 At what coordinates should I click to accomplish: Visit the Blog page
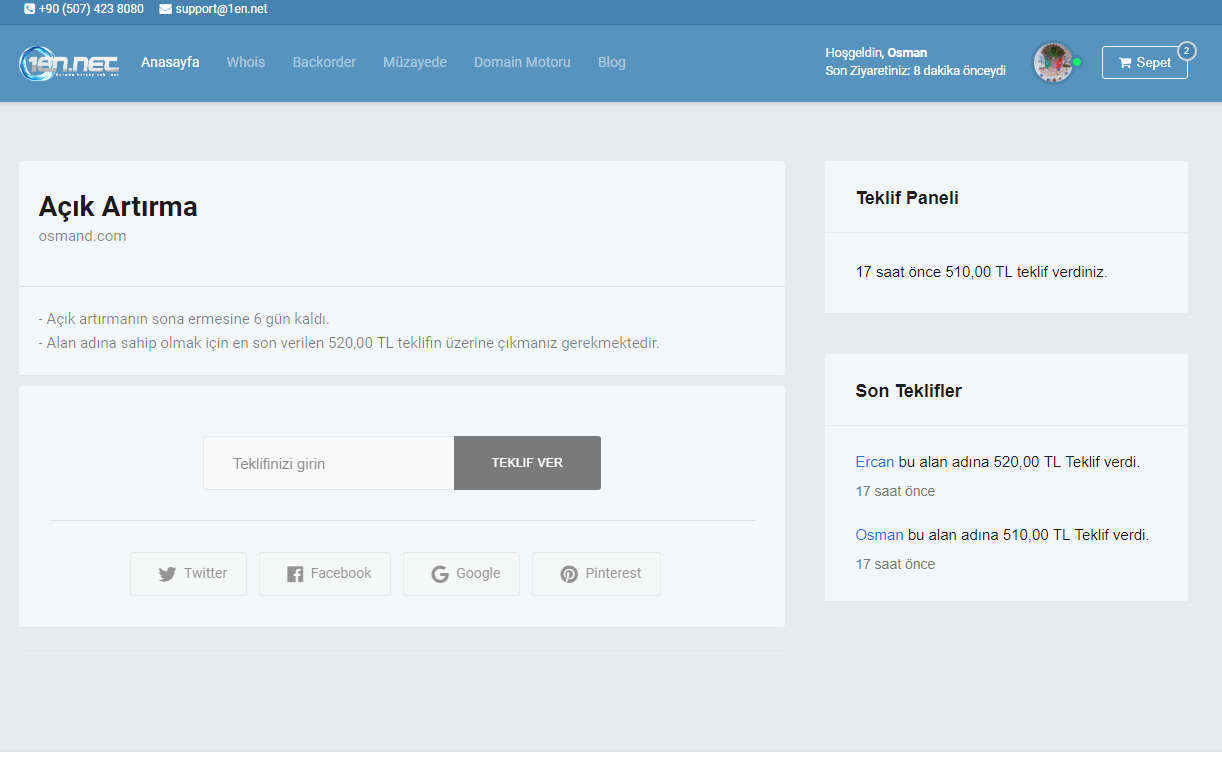click(612, 62)
